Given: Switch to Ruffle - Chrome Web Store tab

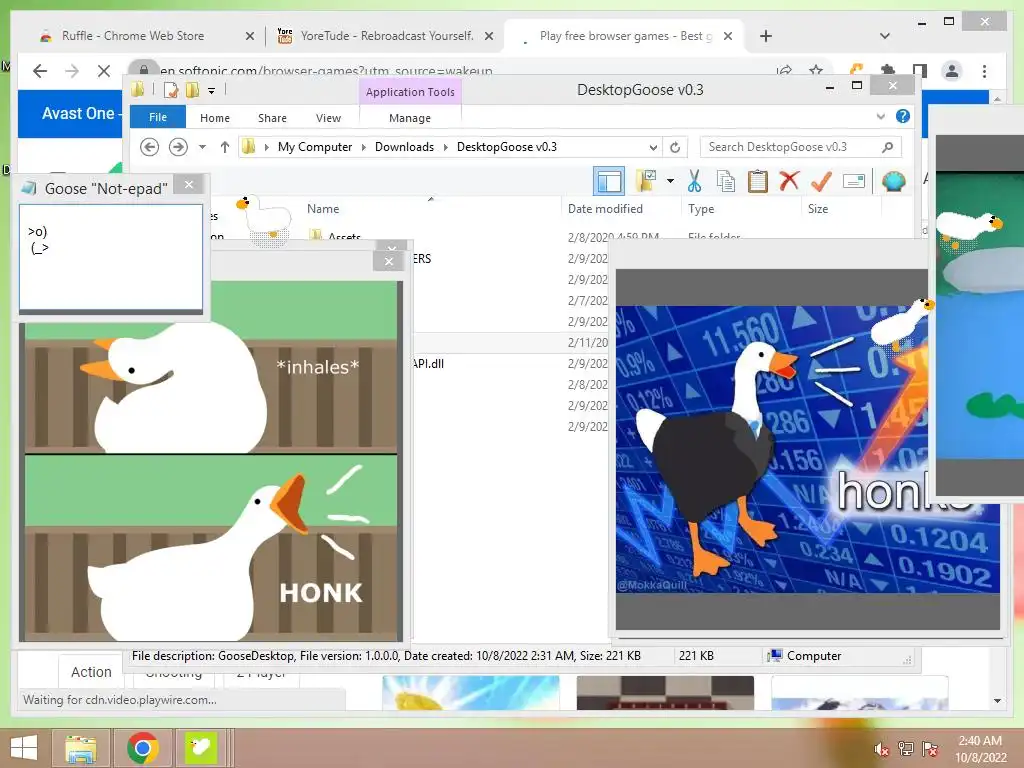Looking at the screenshot, I should [133, 36].
